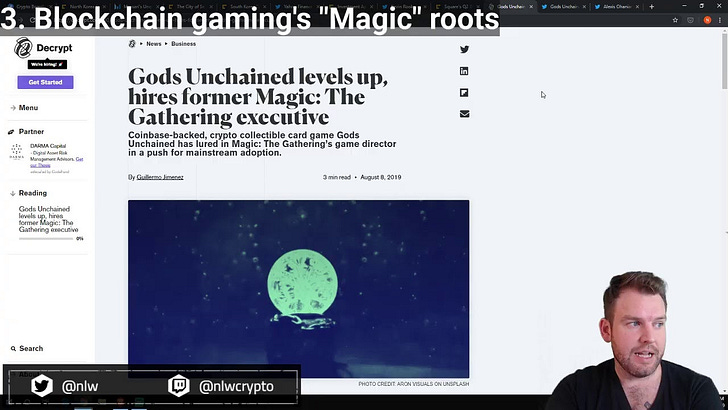Close the Twitter Gods Unchained tab
Image resolution: width=728 pixels, height=410 pixels.
584,7
